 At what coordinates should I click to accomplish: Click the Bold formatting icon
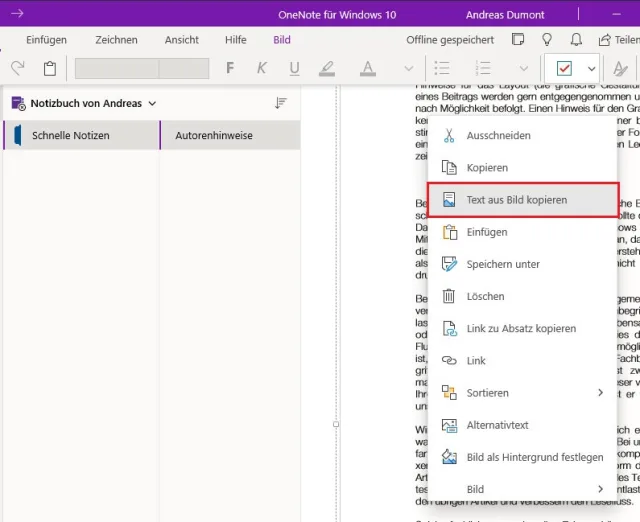(230, 68)
